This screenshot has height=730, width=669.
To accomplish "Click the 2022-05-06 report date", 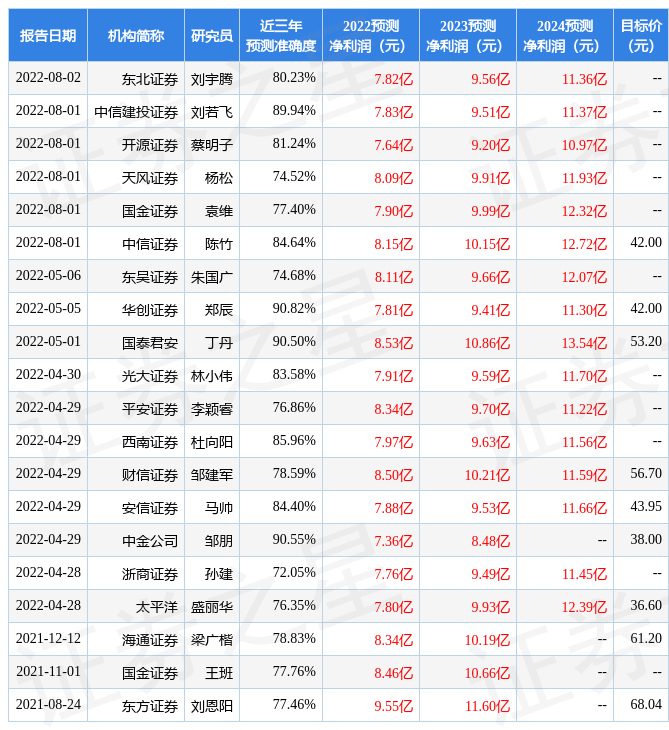I will [x=48, y=276].
